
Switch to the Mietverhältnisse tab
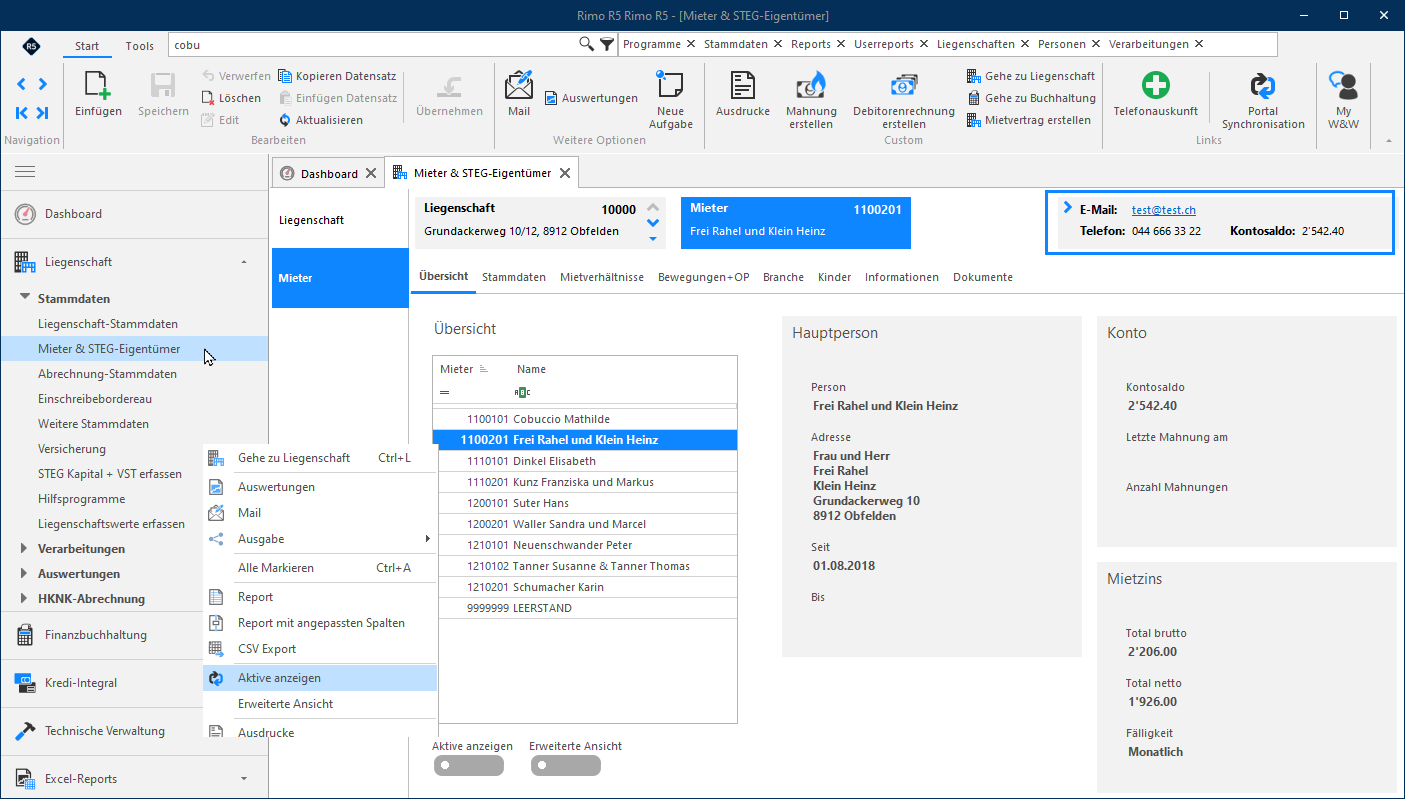[x=602, y=277]
